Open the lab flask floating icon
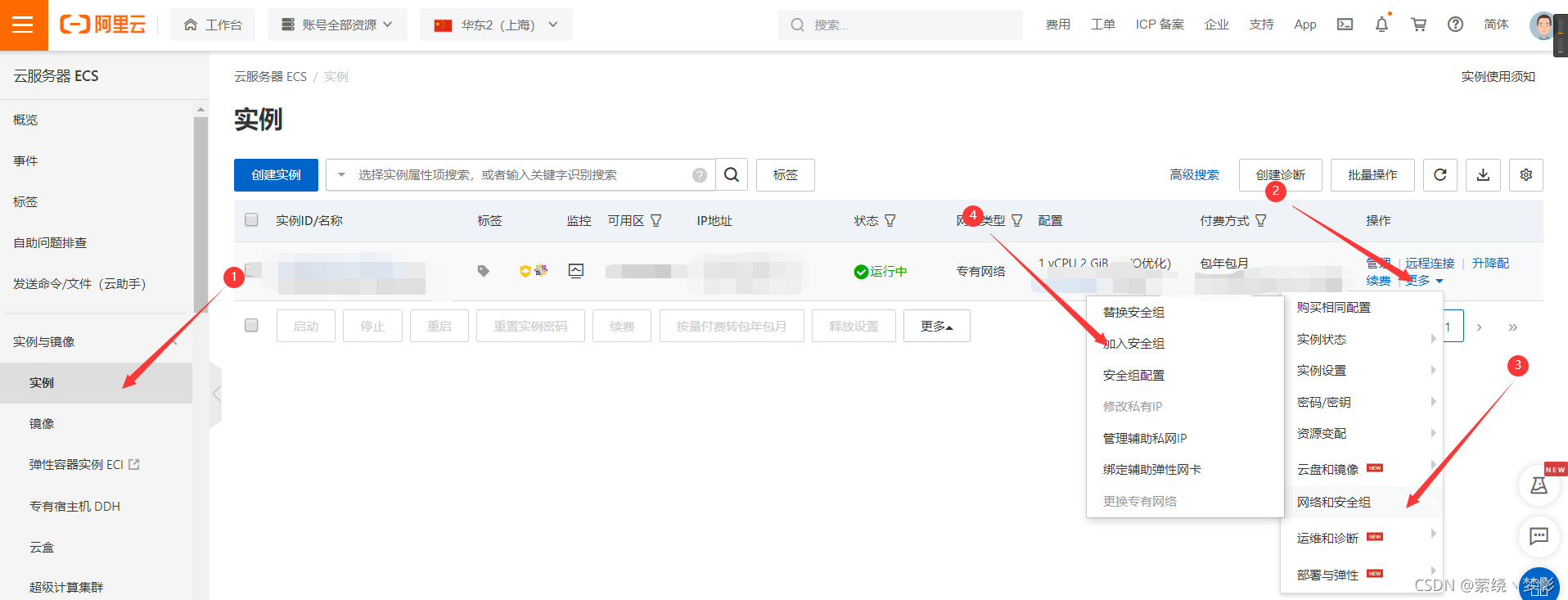Image resolution: width=1568 pixels, height=600 pixels. [1539, 485]
